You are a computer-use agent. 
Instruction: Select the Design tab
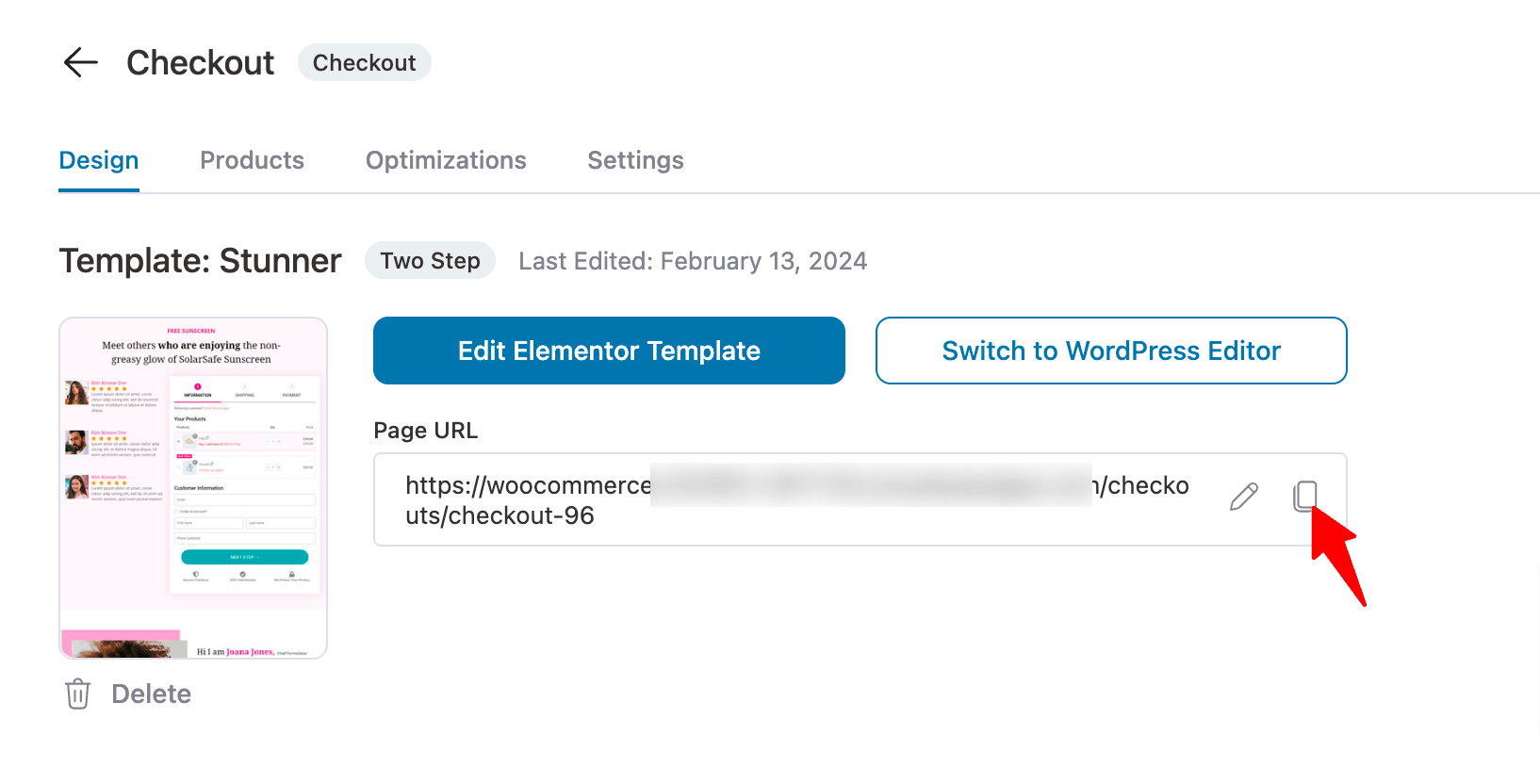(98, 160)
